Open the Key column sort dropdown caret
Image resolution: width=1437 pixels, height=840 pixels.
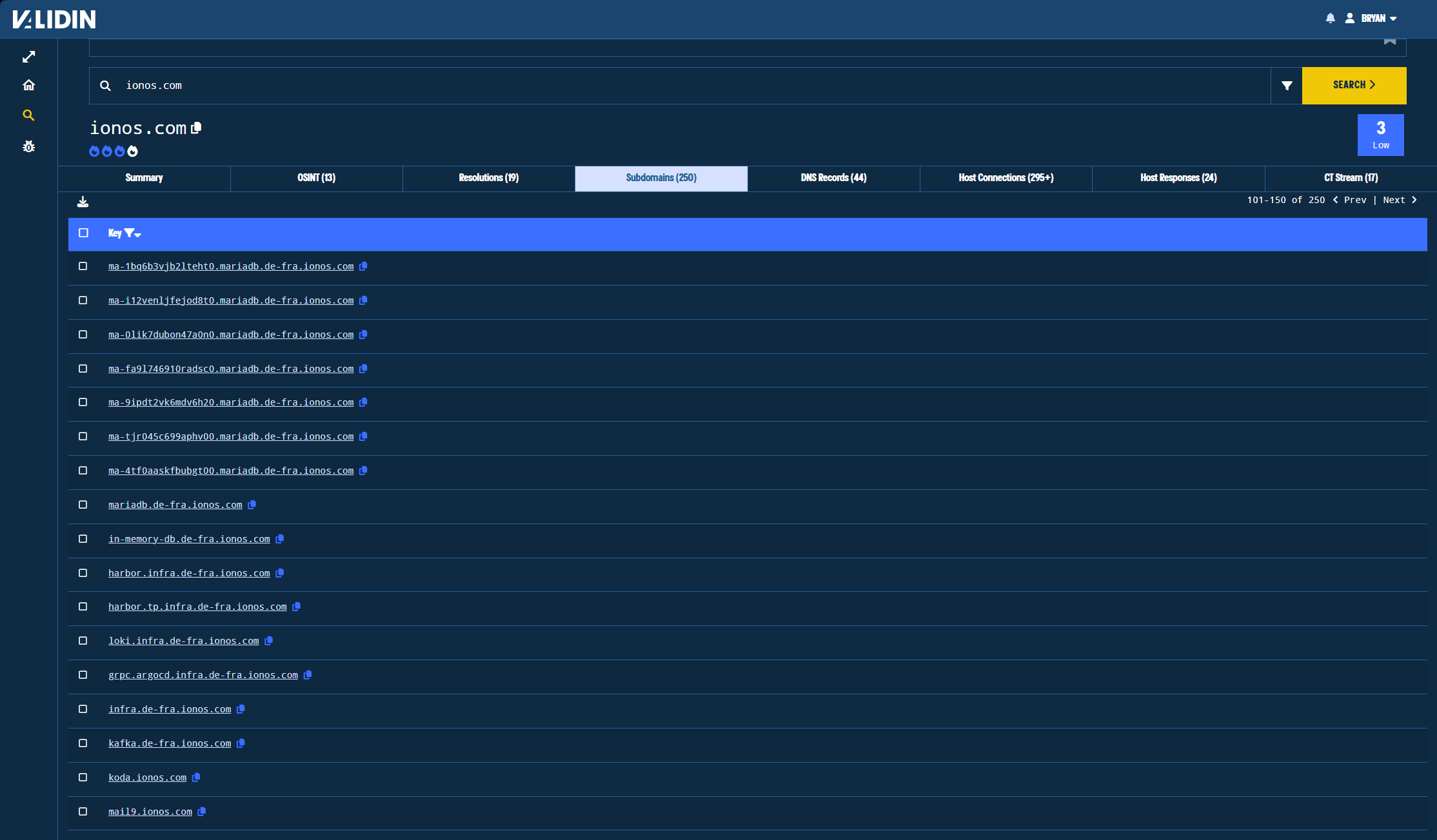coord(138,235)
